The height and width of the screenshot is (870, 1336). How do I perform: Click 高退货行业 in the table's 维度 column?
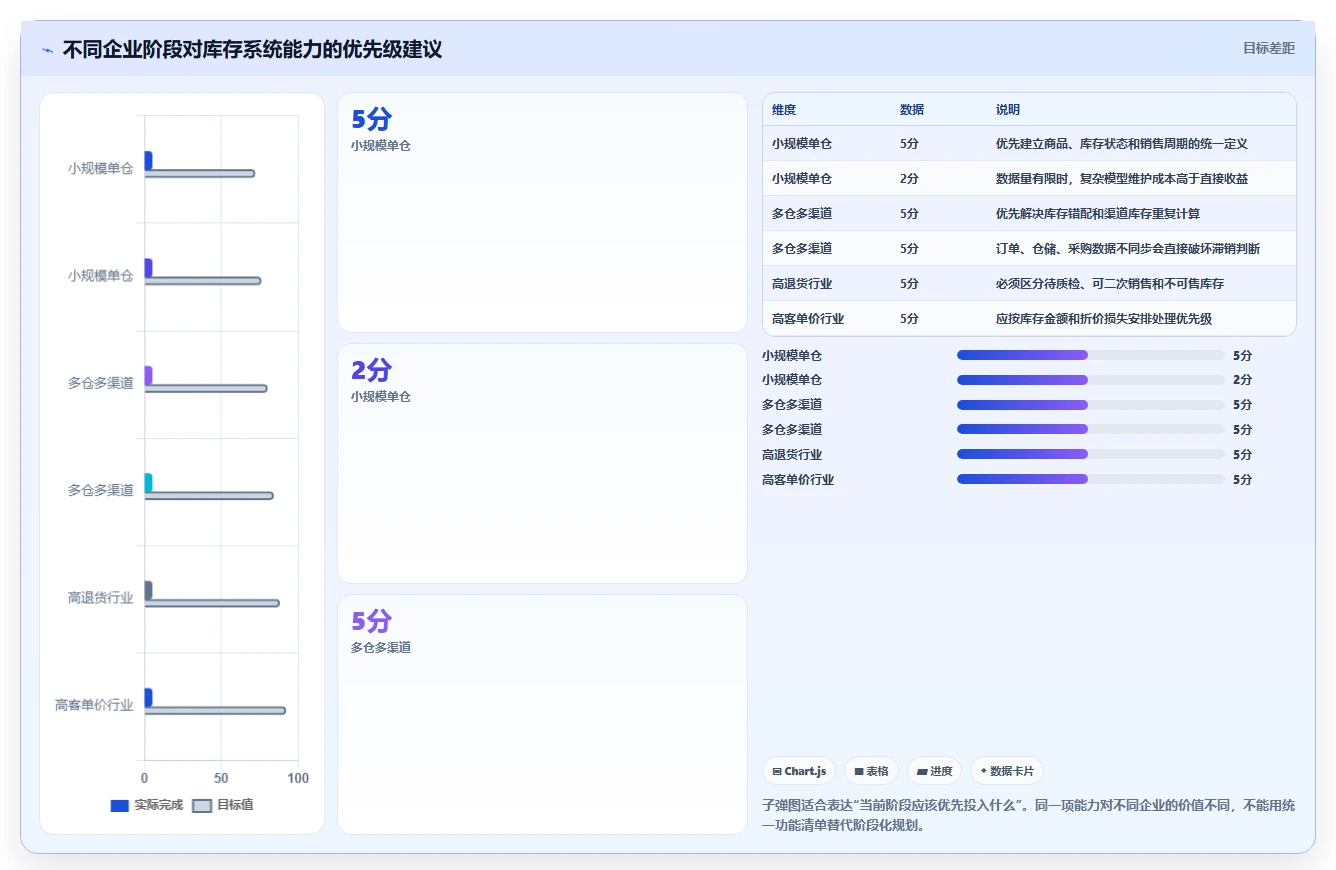point(802,284)
